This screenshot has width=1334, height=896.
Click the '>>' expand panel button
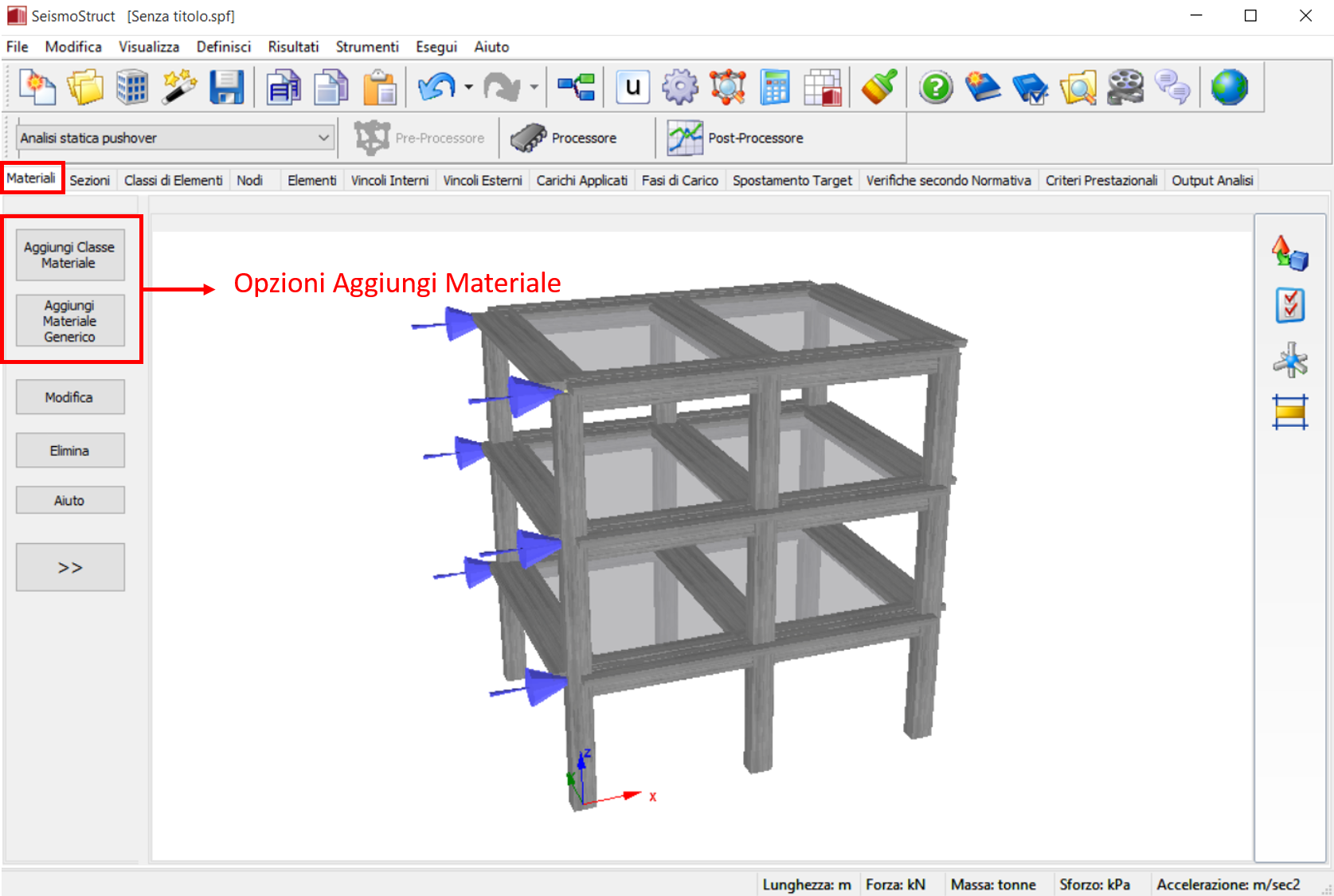(70, 567)
